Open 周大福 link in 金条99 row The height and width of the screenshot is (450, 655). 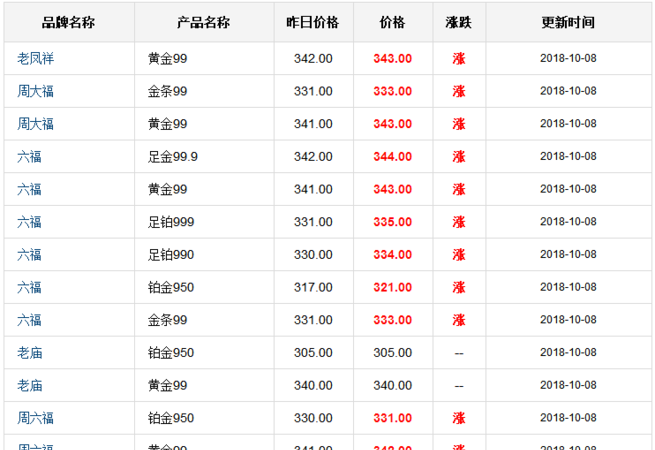[x=36, y=91]
